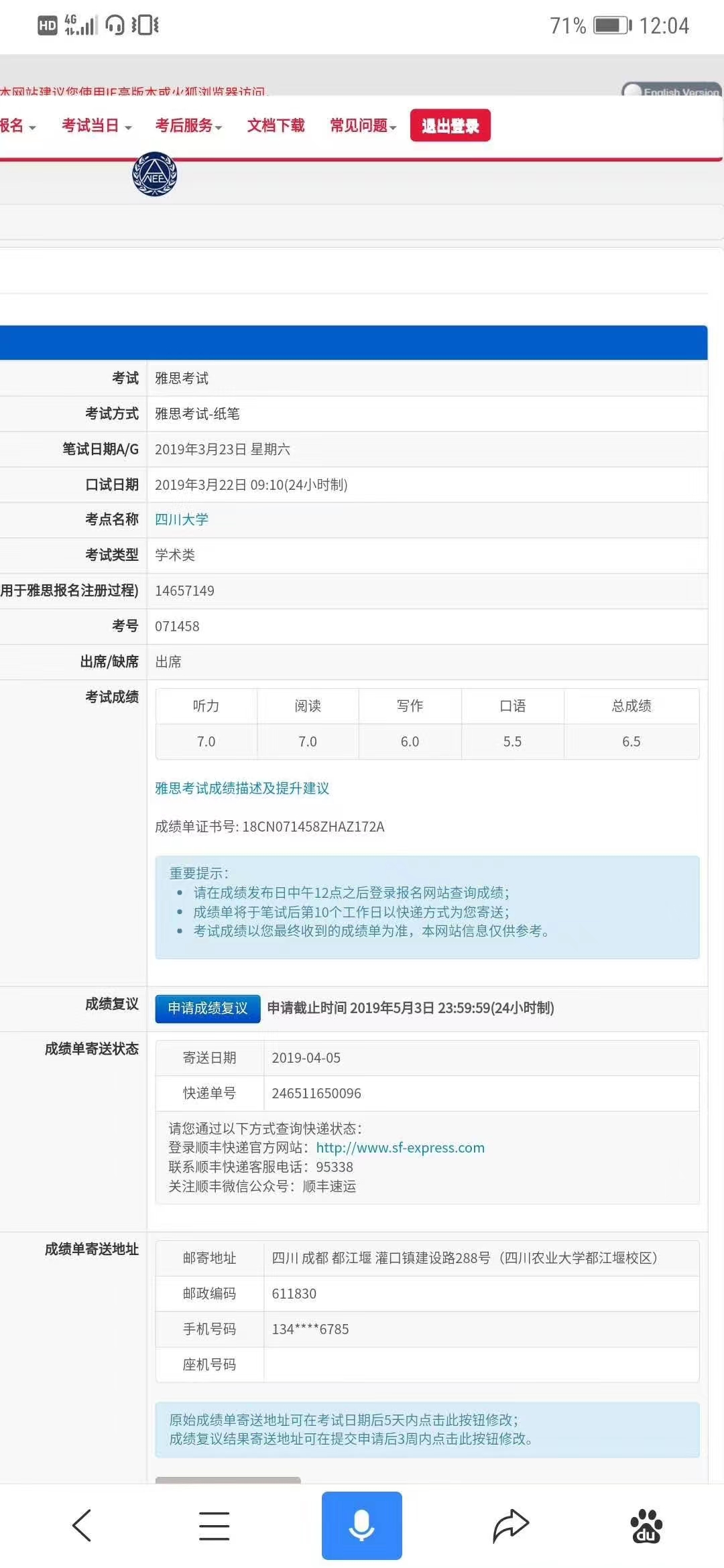Open the browser menu (three lines)

[x=215, y=1526]
